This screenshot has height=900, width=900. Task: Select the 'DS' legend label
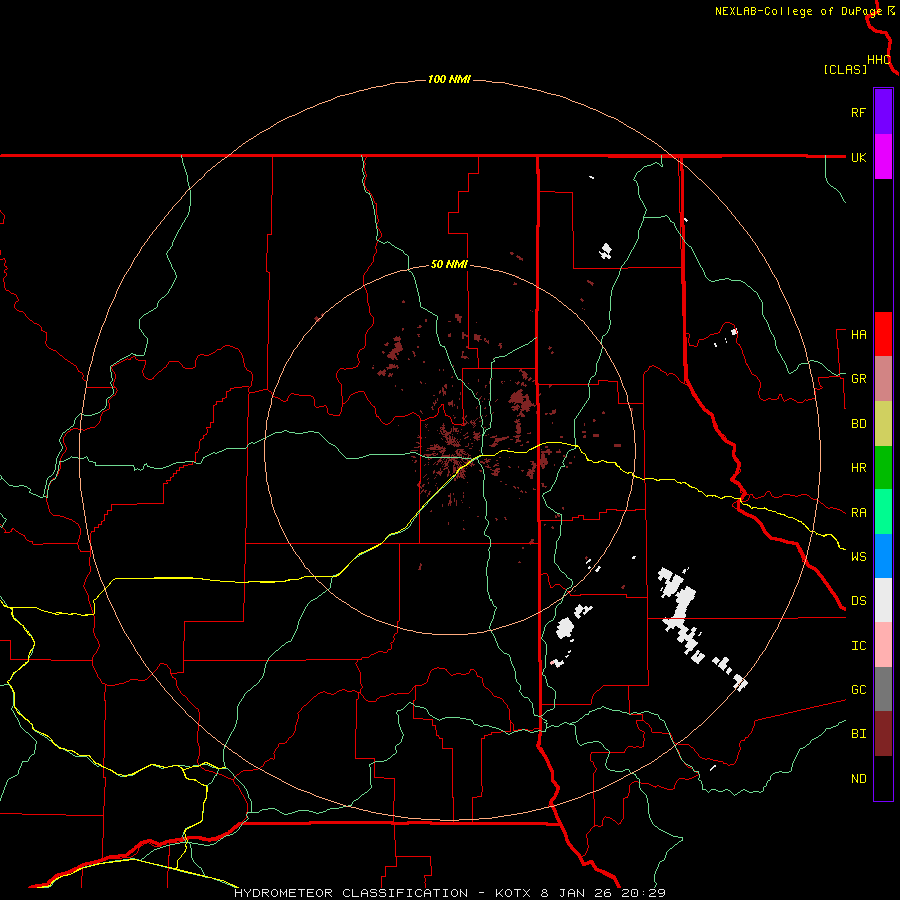[x=858, y=601]
